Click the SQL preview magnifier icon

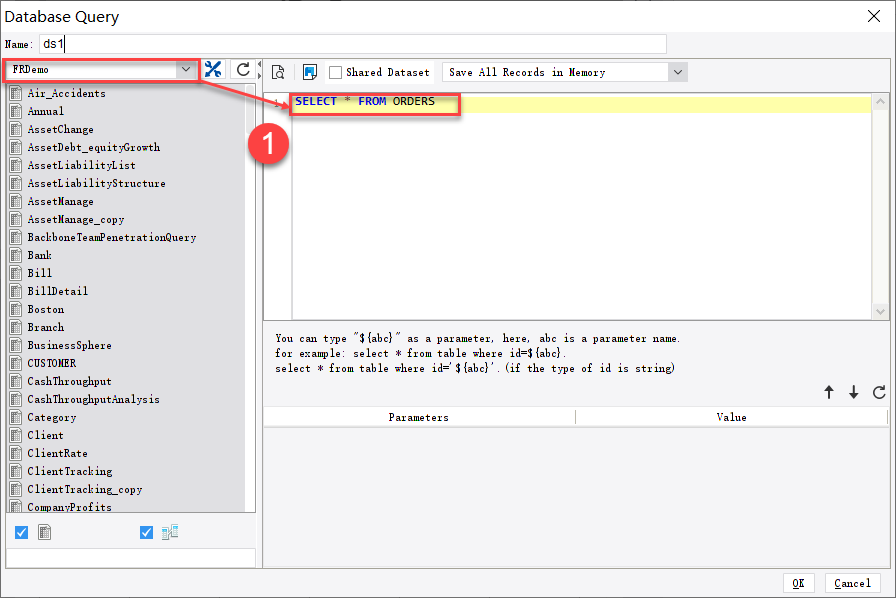[x=278, y=71]
